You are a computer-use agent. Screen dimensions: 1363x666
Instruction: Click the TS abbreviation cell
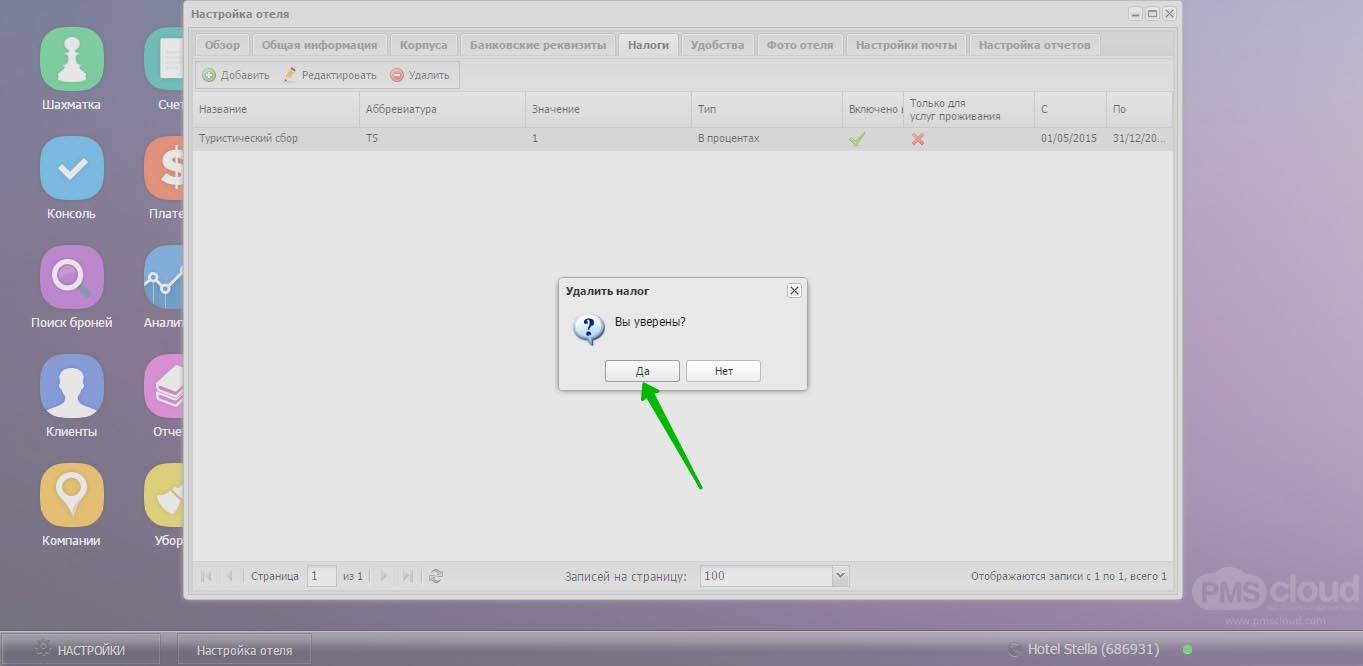click(442, 139)
